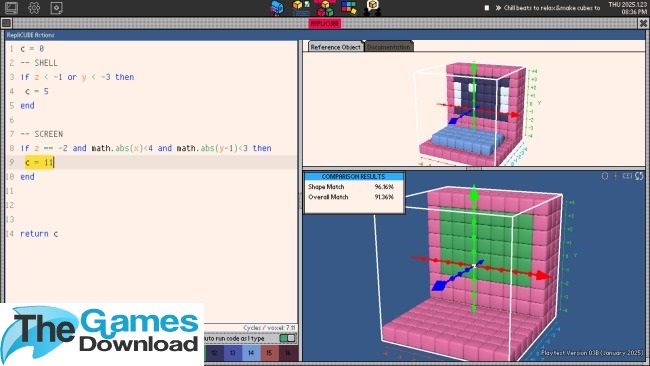Stop the music with the square button
The height and width of the screenshot is (366, 650).
tap(487, 7)
